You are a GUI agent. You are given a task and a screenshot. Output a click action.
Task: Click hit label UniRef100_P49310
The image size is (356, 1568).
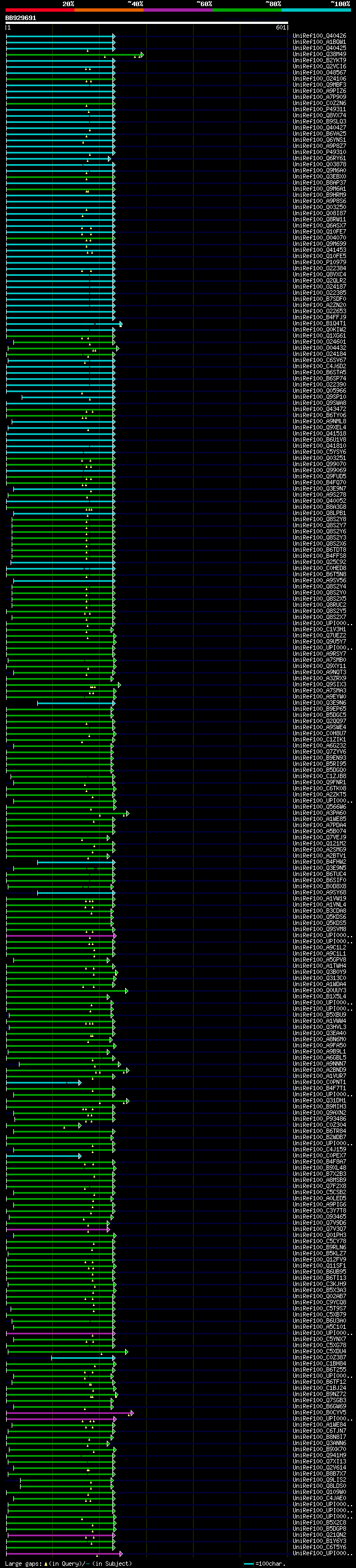click(x=319, y=152)
